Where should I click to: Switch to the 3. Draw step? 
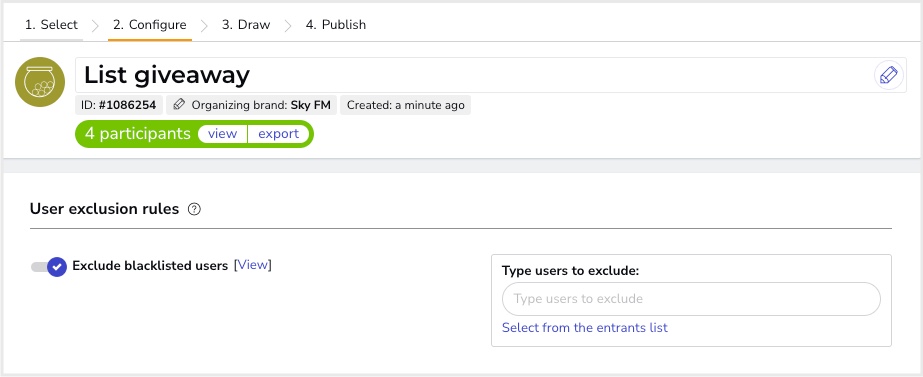pos(246,25)
